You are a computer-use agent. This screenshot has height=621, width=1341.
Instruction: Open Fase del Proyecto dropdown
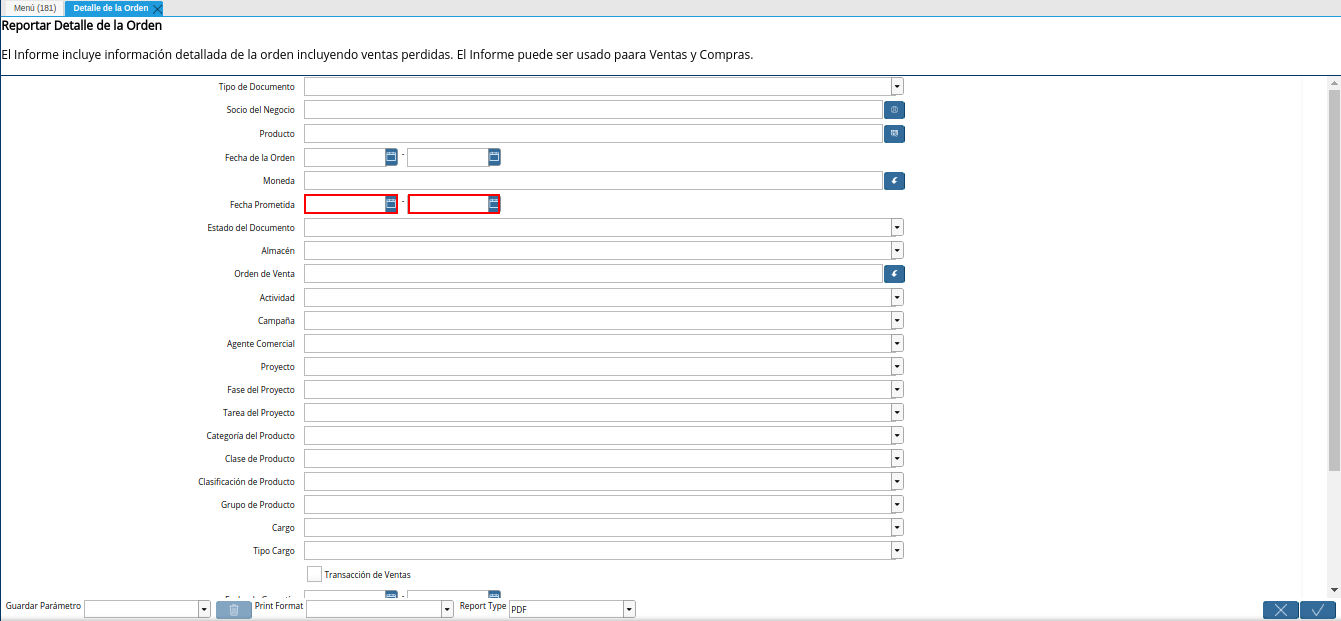(897, 389)
